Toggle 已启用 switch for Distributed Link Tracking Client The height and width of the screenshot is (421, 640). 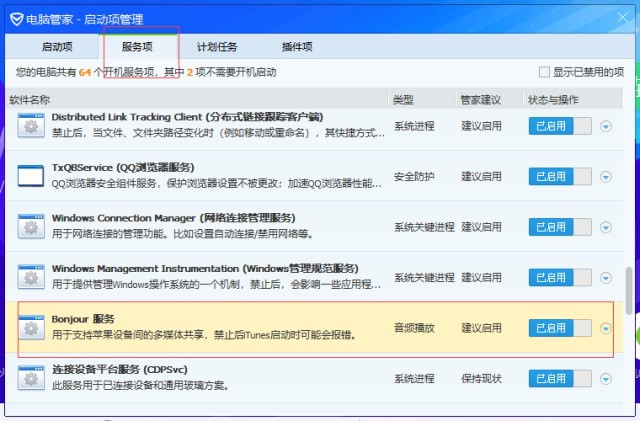coord(560,126)
